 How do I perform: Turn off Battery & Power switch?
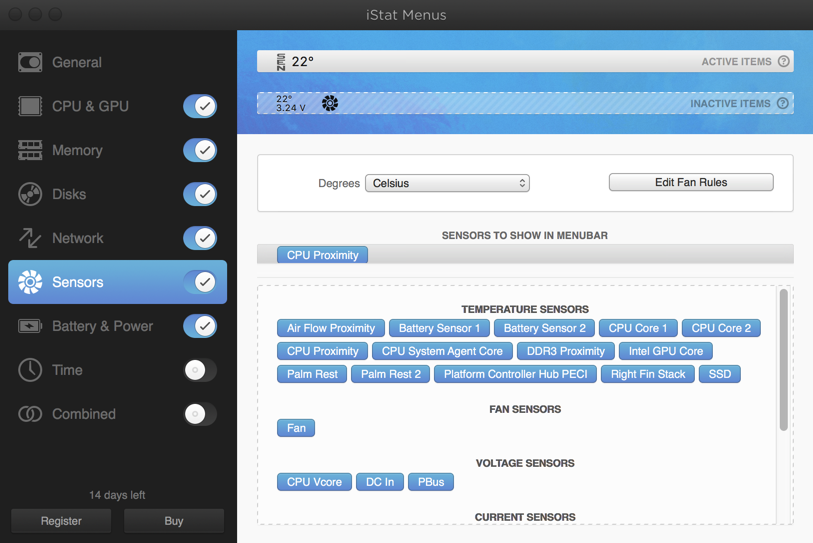point(200,326)
